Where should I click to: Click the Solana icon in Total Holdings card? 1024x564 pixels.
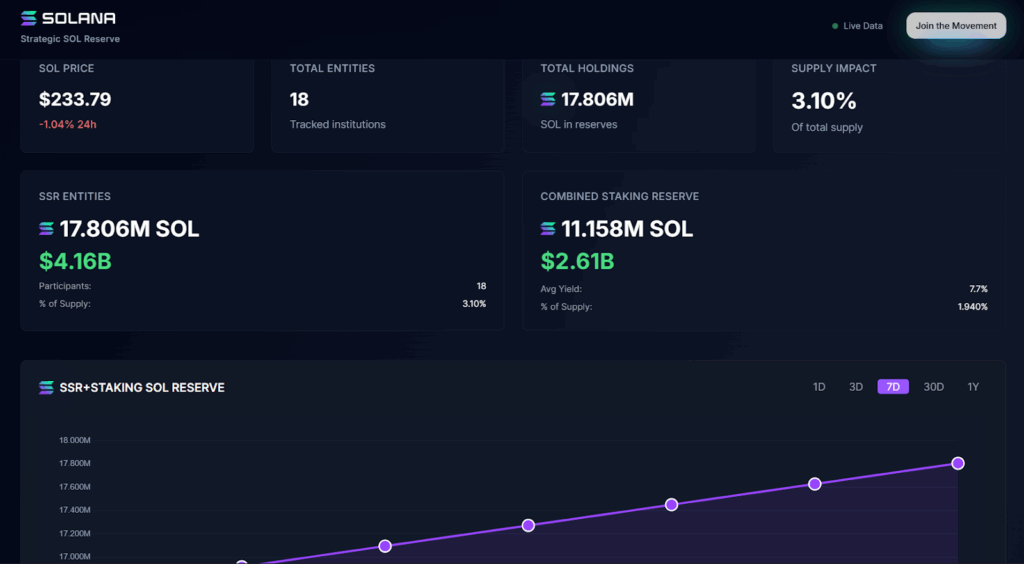pos(548,99)
